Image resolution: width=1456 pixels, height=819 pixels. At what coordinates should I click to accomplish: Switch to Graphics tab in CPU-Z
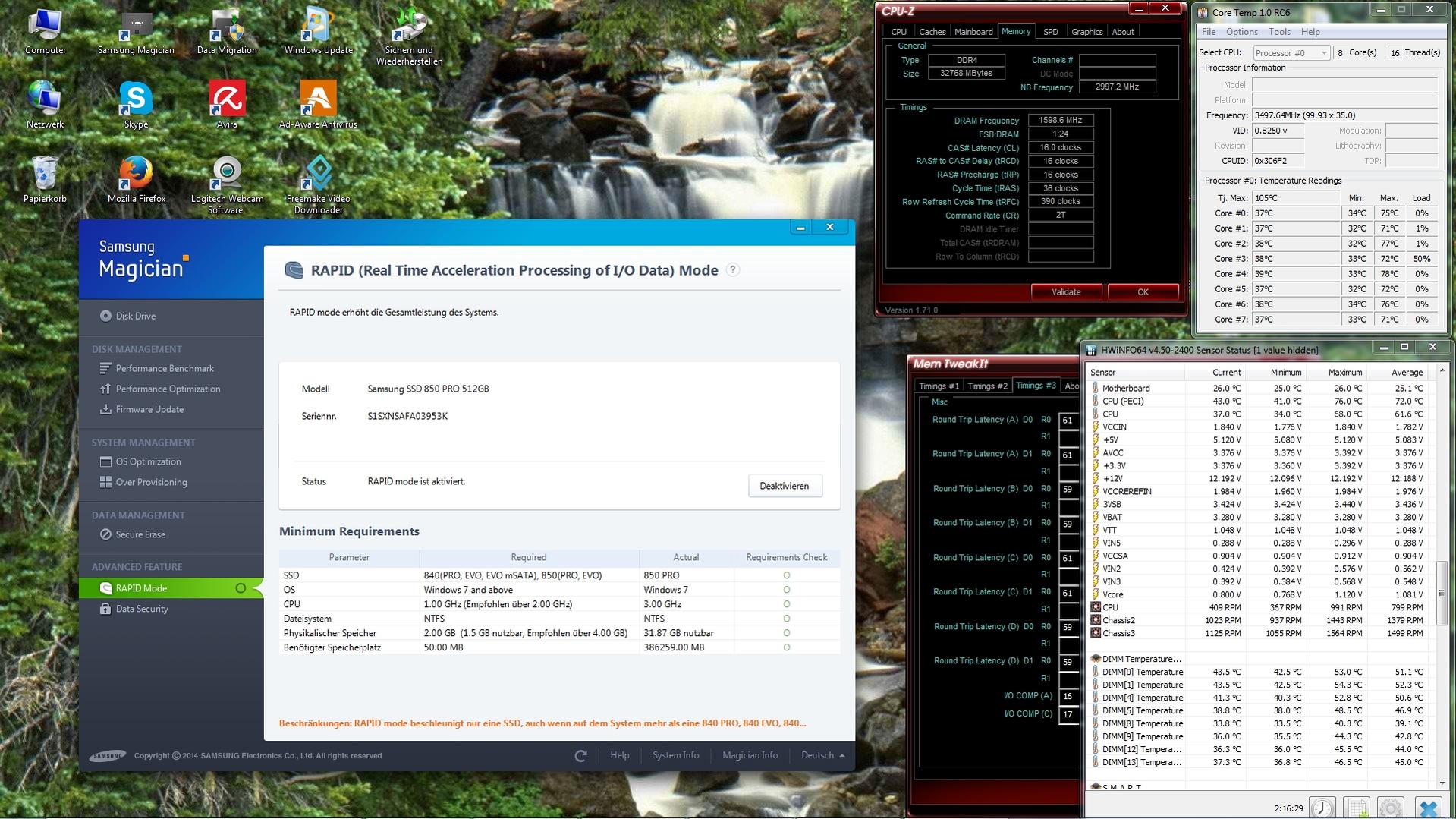click(1086, 32)
